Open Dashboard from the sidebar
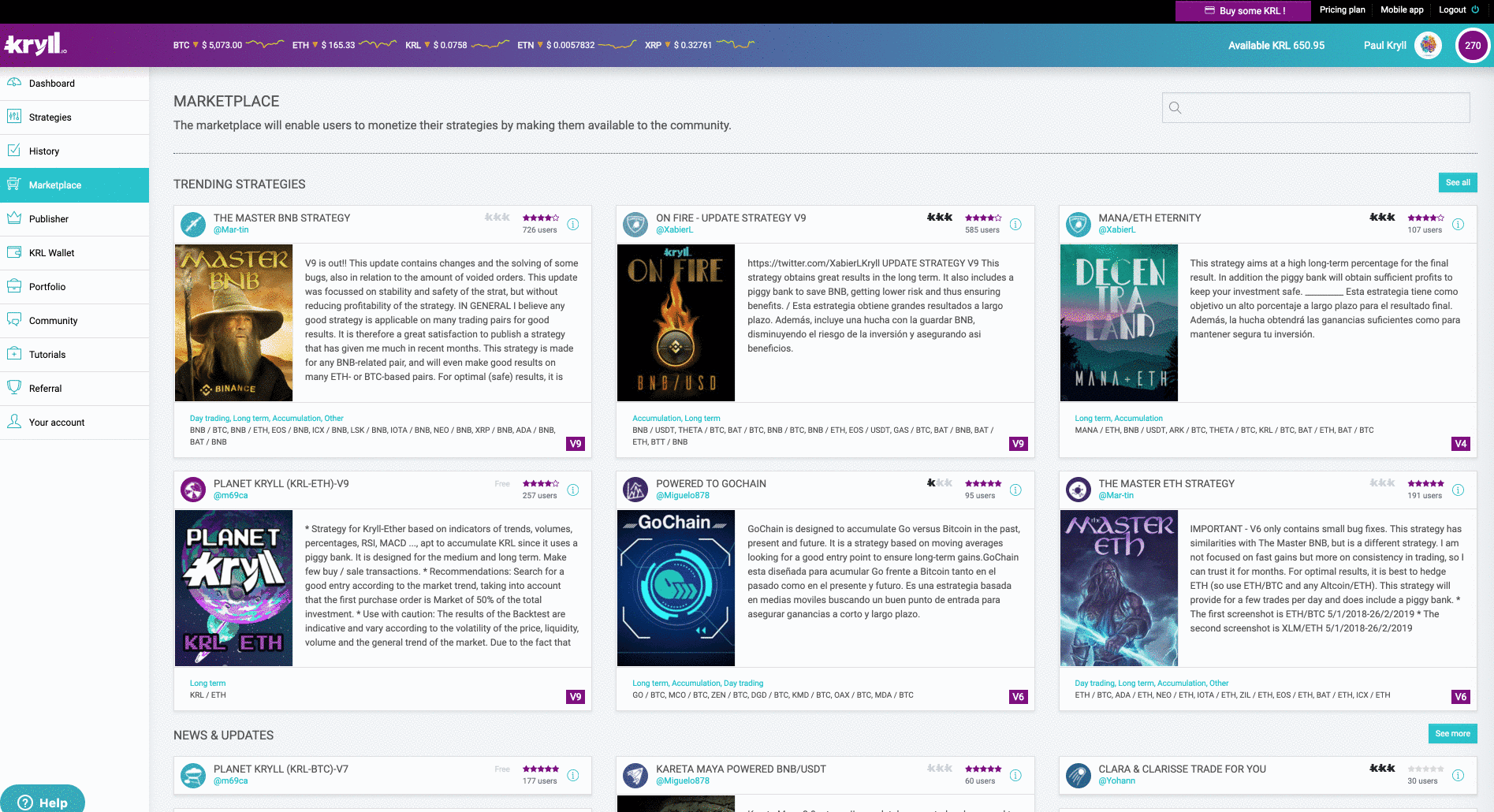Screen dimensions: 1494x812 coord(74,84)
